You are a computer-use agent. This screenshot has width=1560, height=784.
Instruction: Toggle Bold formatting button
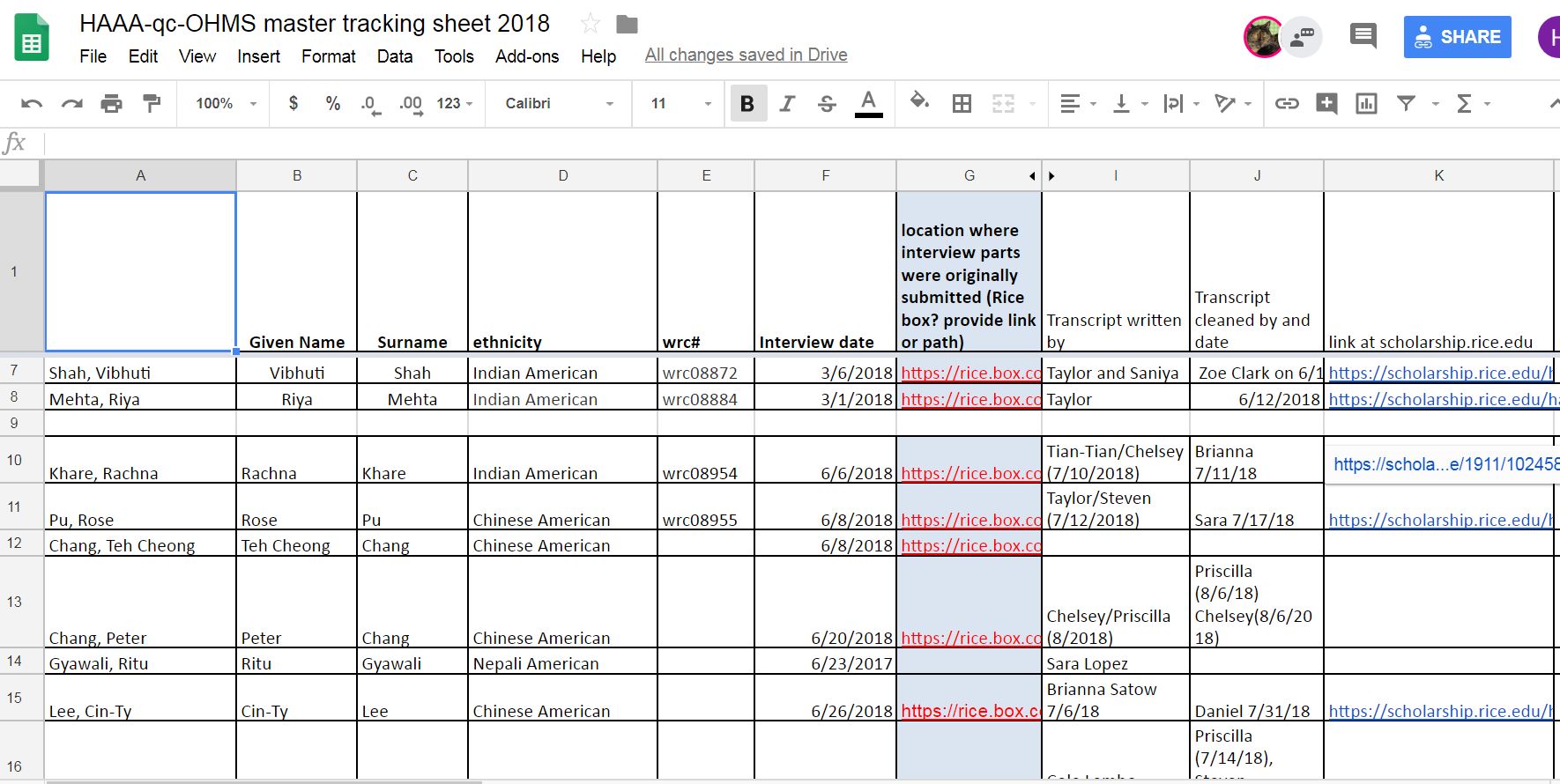pos(747,104)
